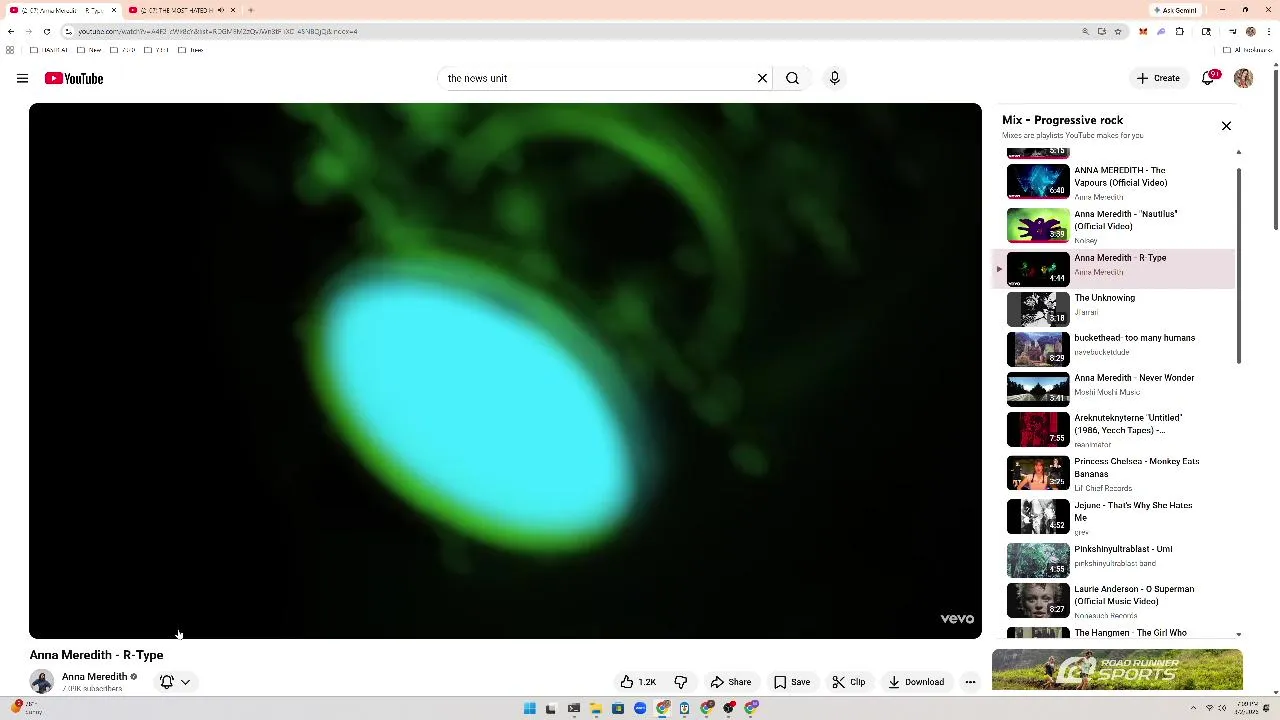The height and width of the screenshot is (720, 1280).
Task: Open the Road Runner Sports ad banner
Action: 1117,669
